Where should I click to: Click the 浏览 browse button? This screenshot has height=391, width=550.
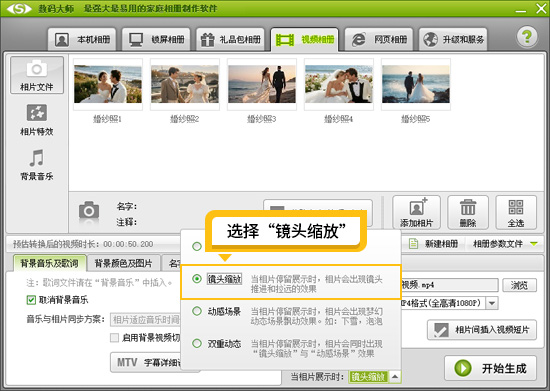519,285
